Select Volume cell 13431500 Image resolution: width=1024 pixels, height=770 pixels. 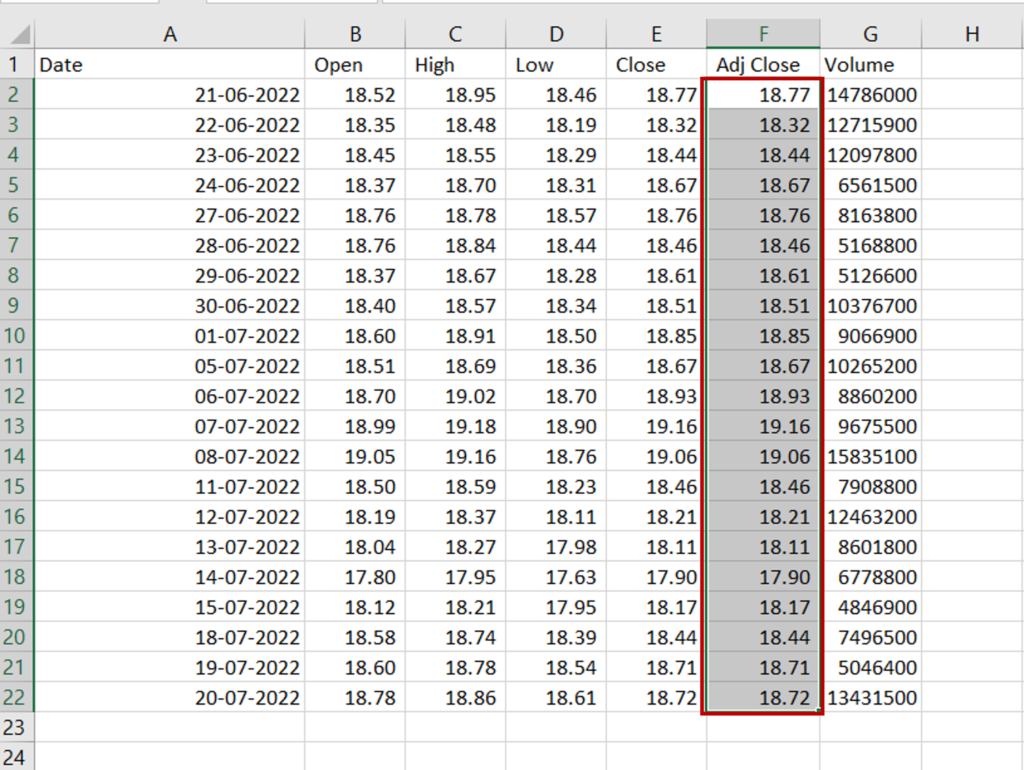871,698
